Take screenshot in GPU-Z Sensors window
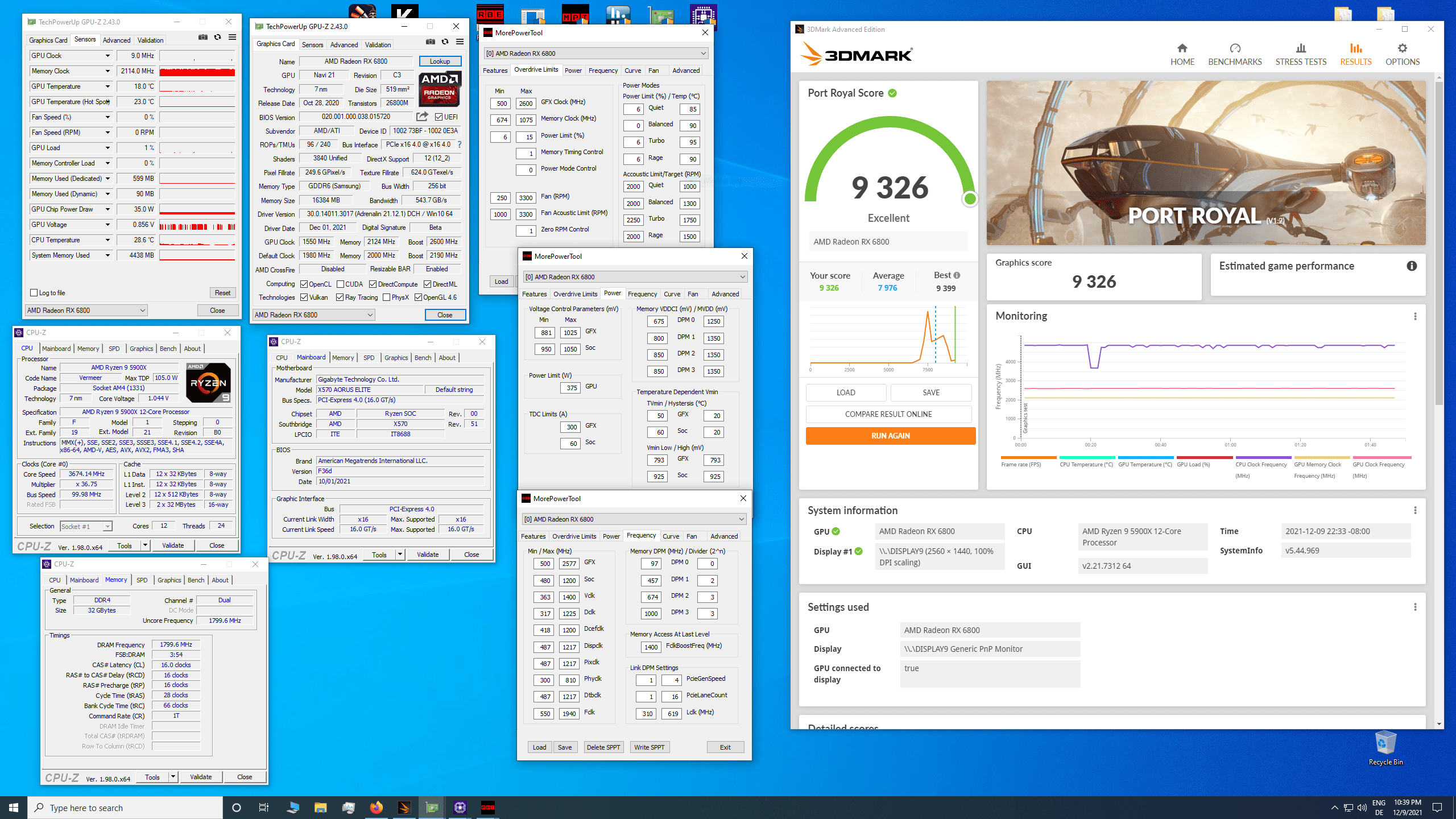Image resolution: width=1456 pixels, height=819 pixels. (x=202, y=37)
